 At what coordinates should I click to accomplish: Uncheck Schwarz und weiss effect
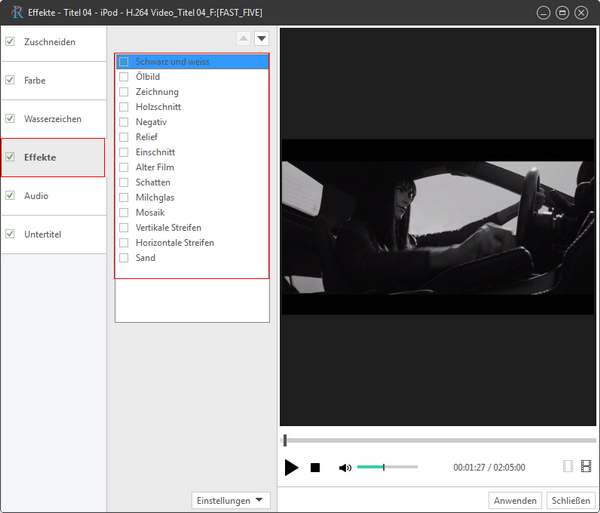(124, 62)
